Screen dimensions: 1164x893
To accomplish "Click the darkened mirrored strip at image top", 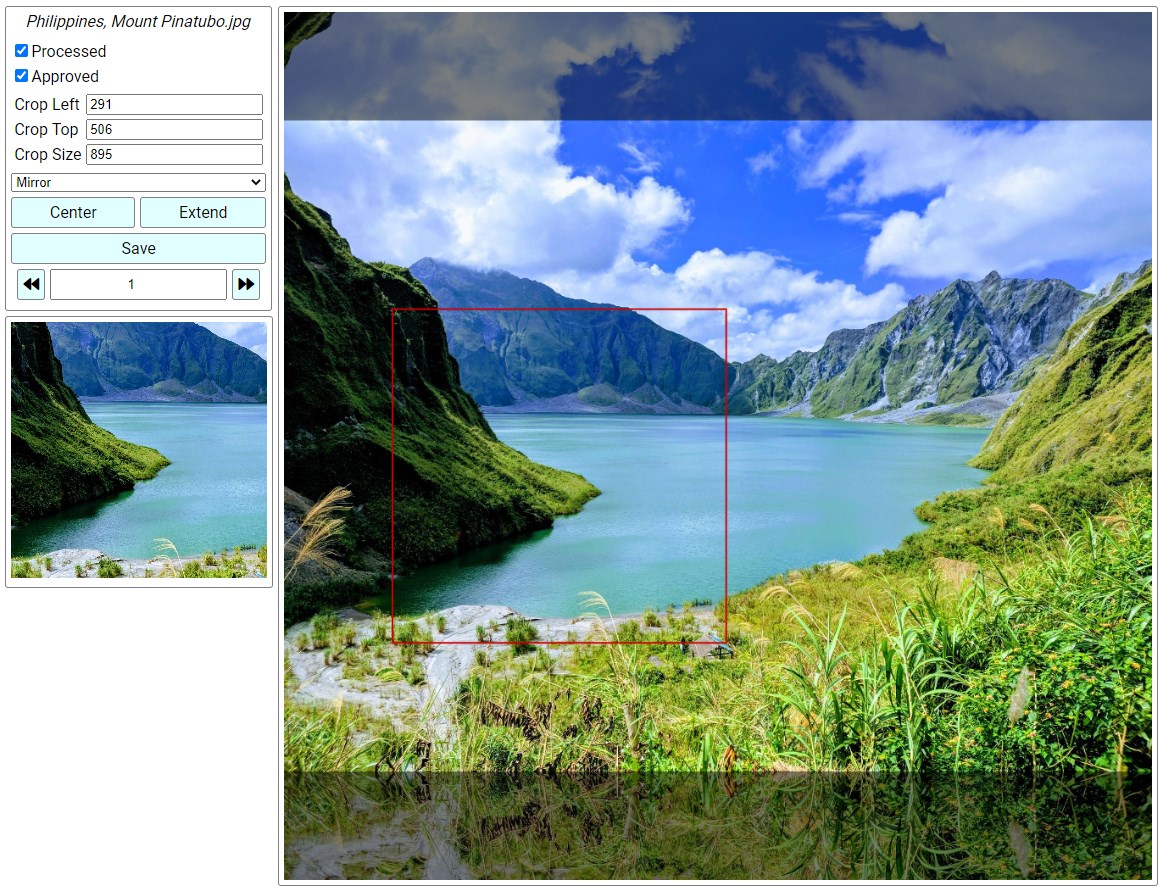I will point(717,66).
